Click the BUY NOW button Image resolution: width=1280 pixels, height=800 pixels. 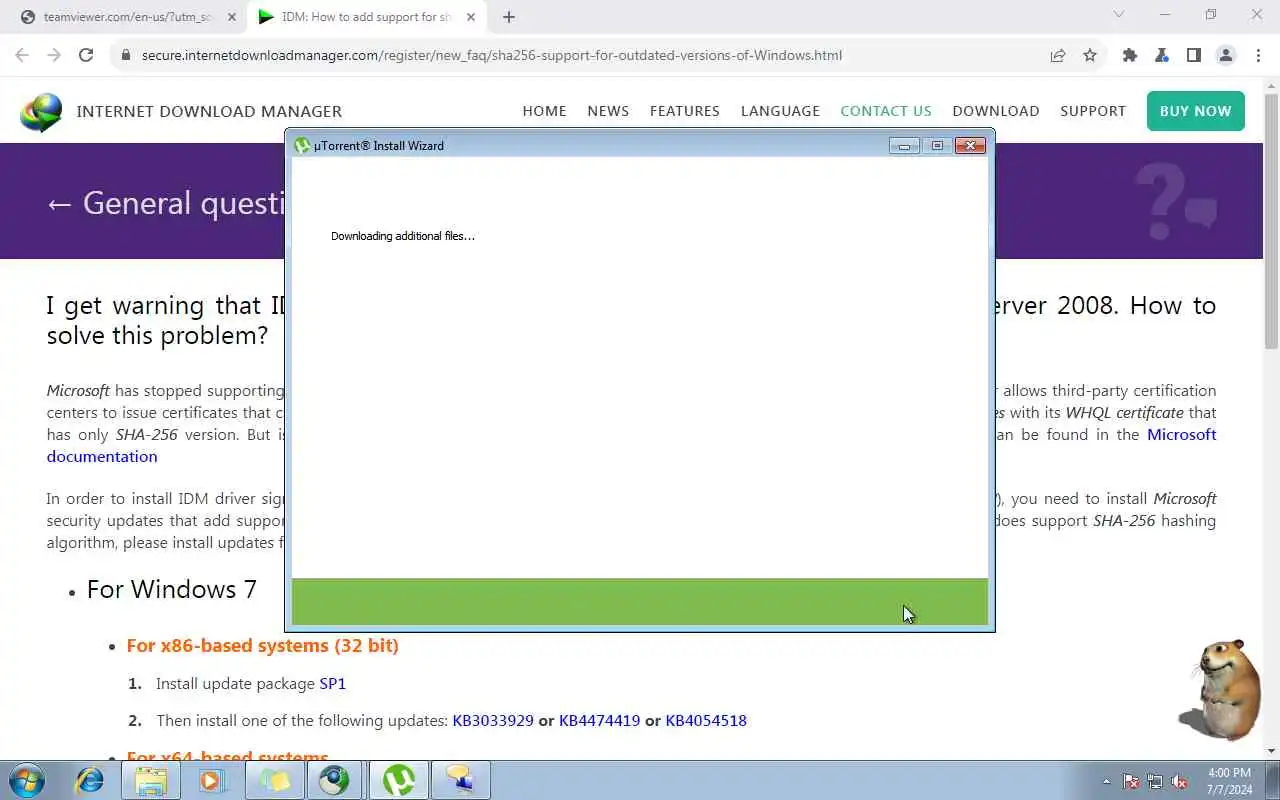pos(1196,111)
